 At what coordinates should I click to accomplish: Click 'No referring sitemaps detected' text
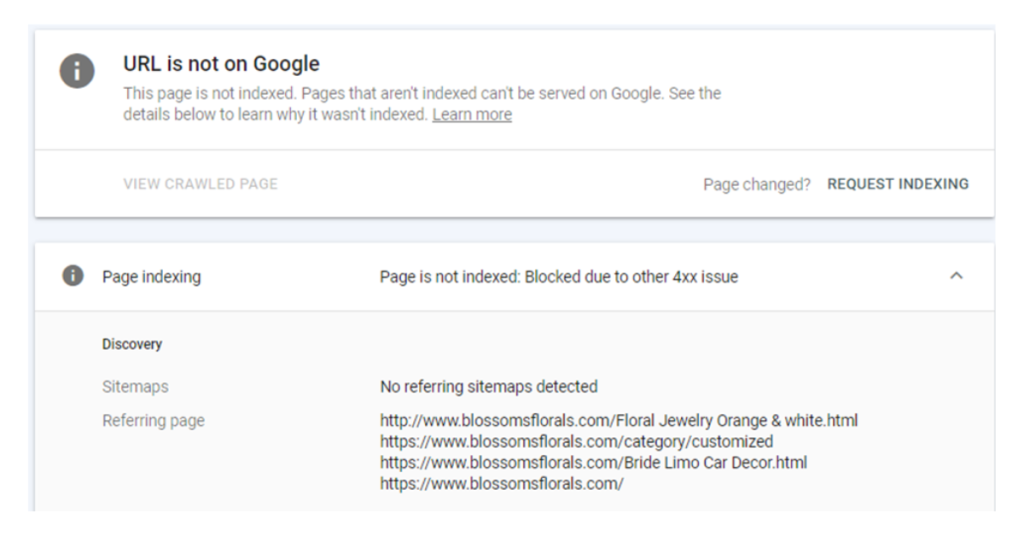click(x=488, y=386)
